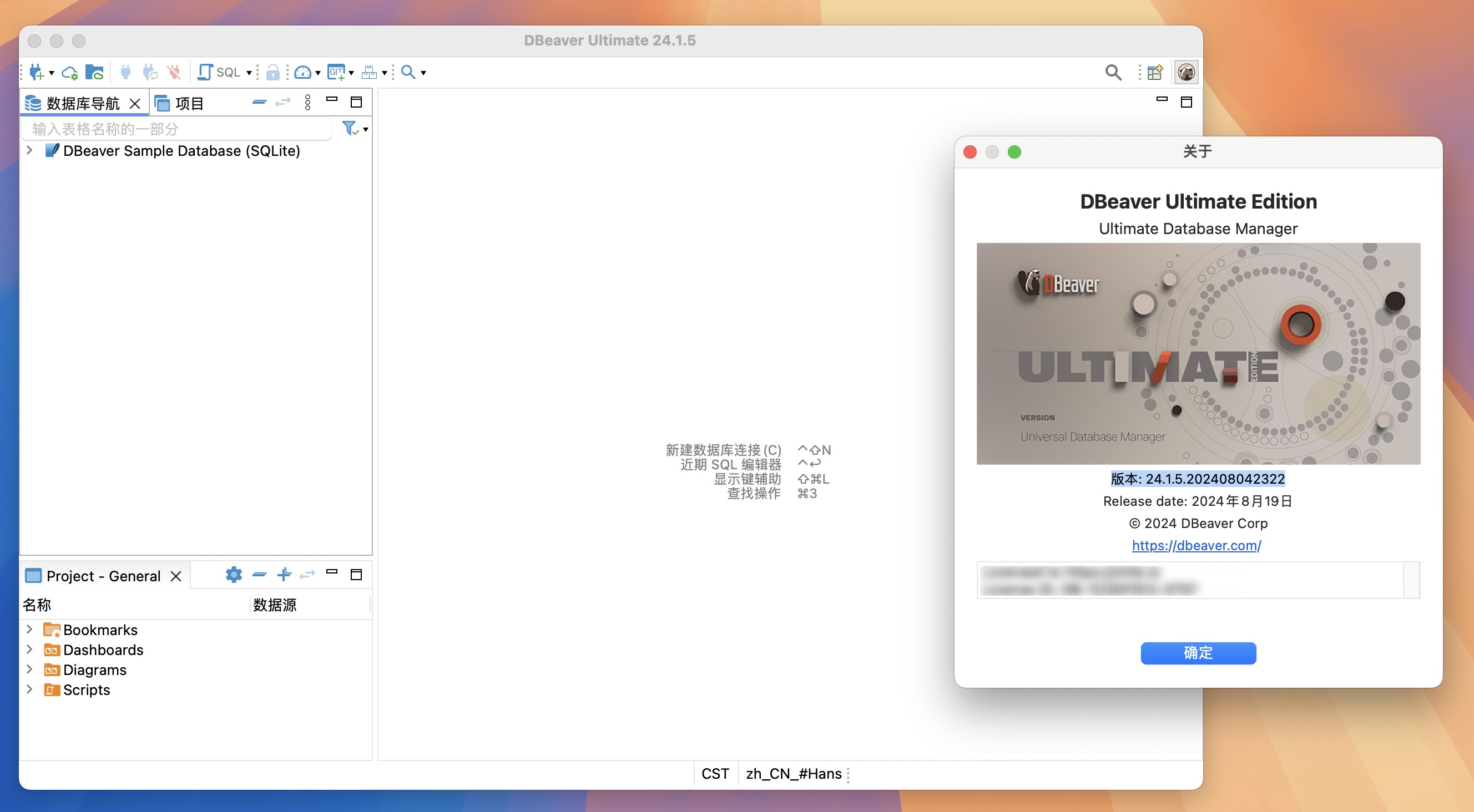
Task: Click the GIT add toolbar icon
Action: tap(336, 73)
